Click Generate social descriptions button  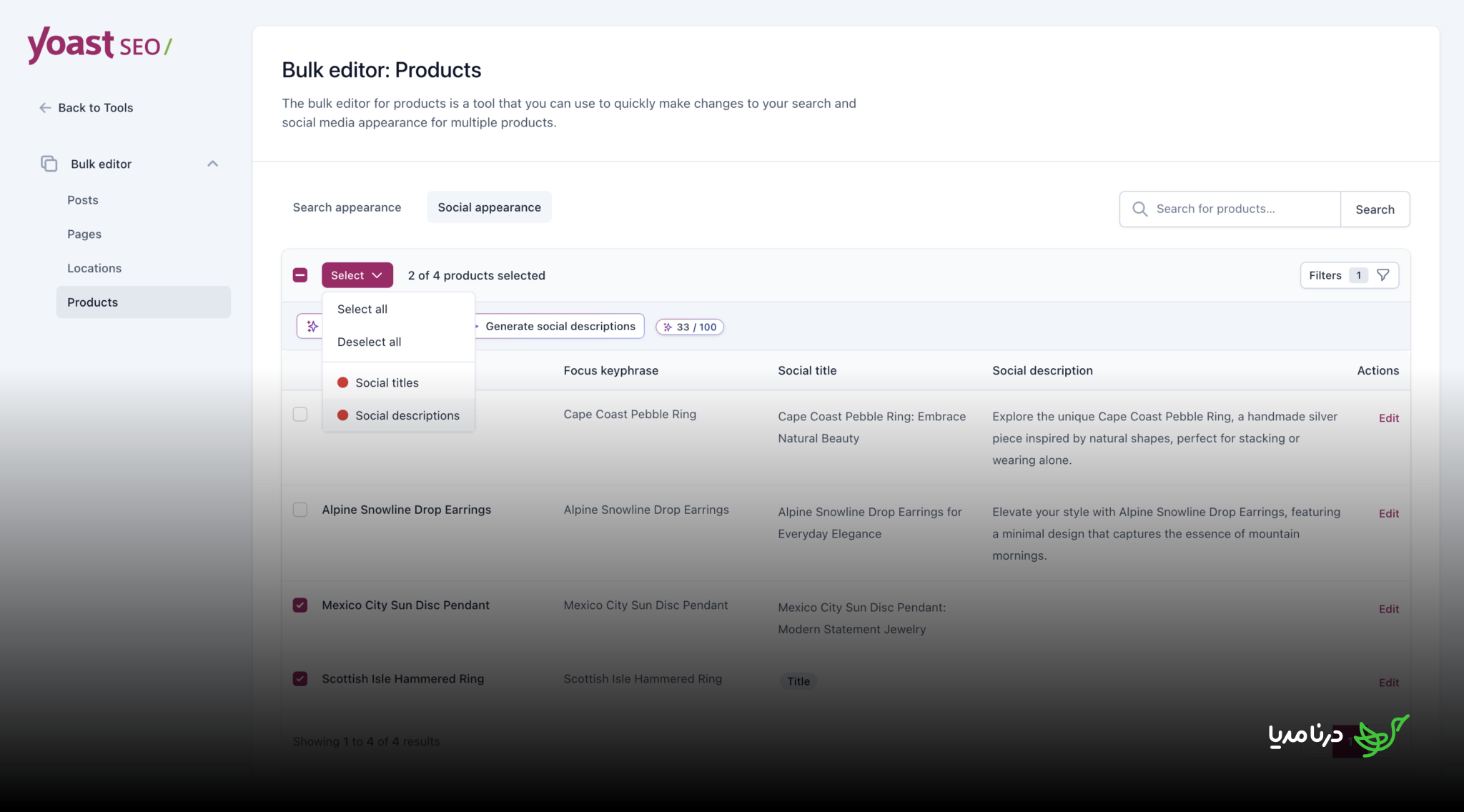coord(560,326)
